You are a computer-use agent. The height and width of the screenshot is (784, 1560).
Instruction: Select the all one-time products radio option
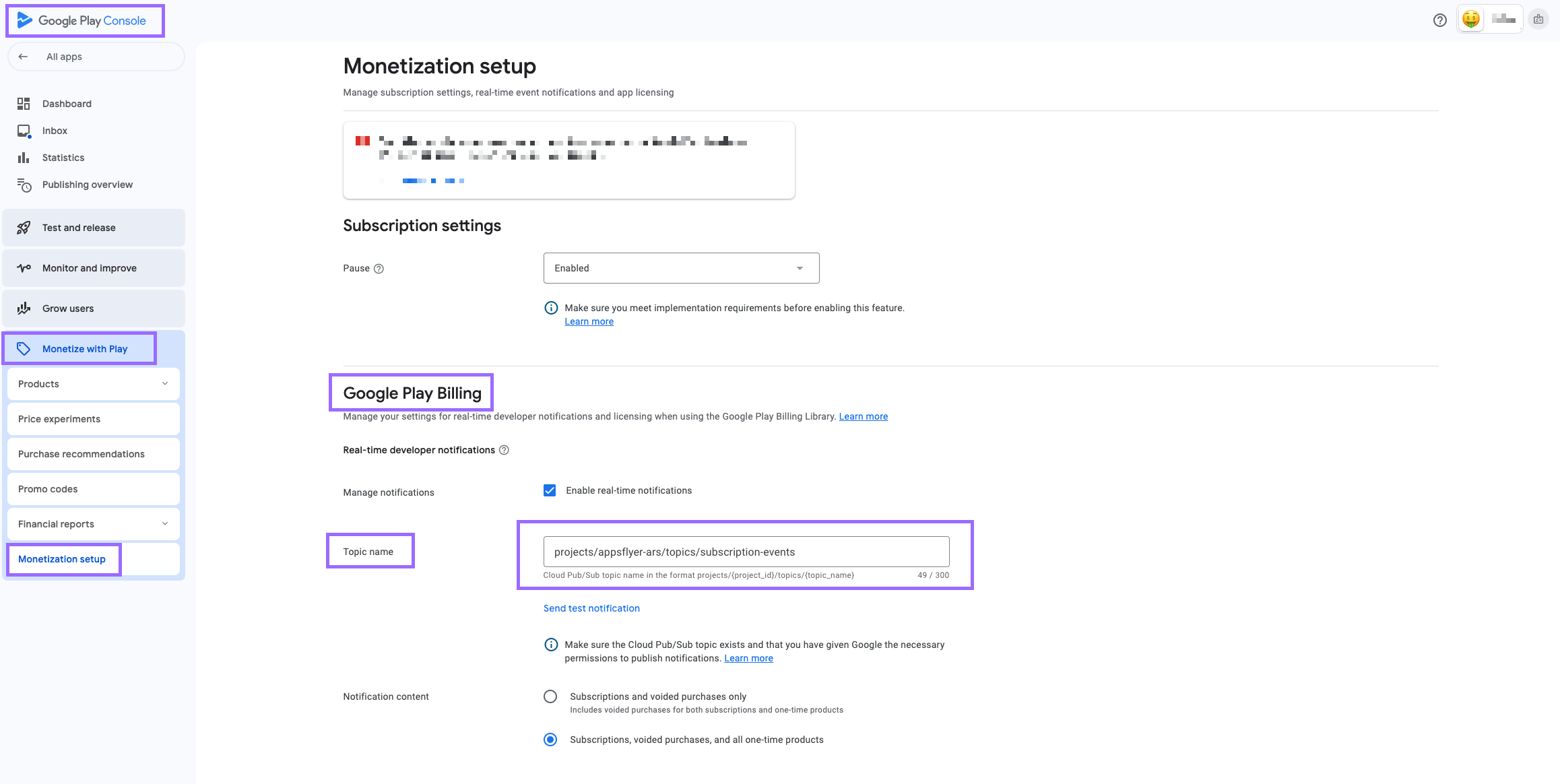550,740
